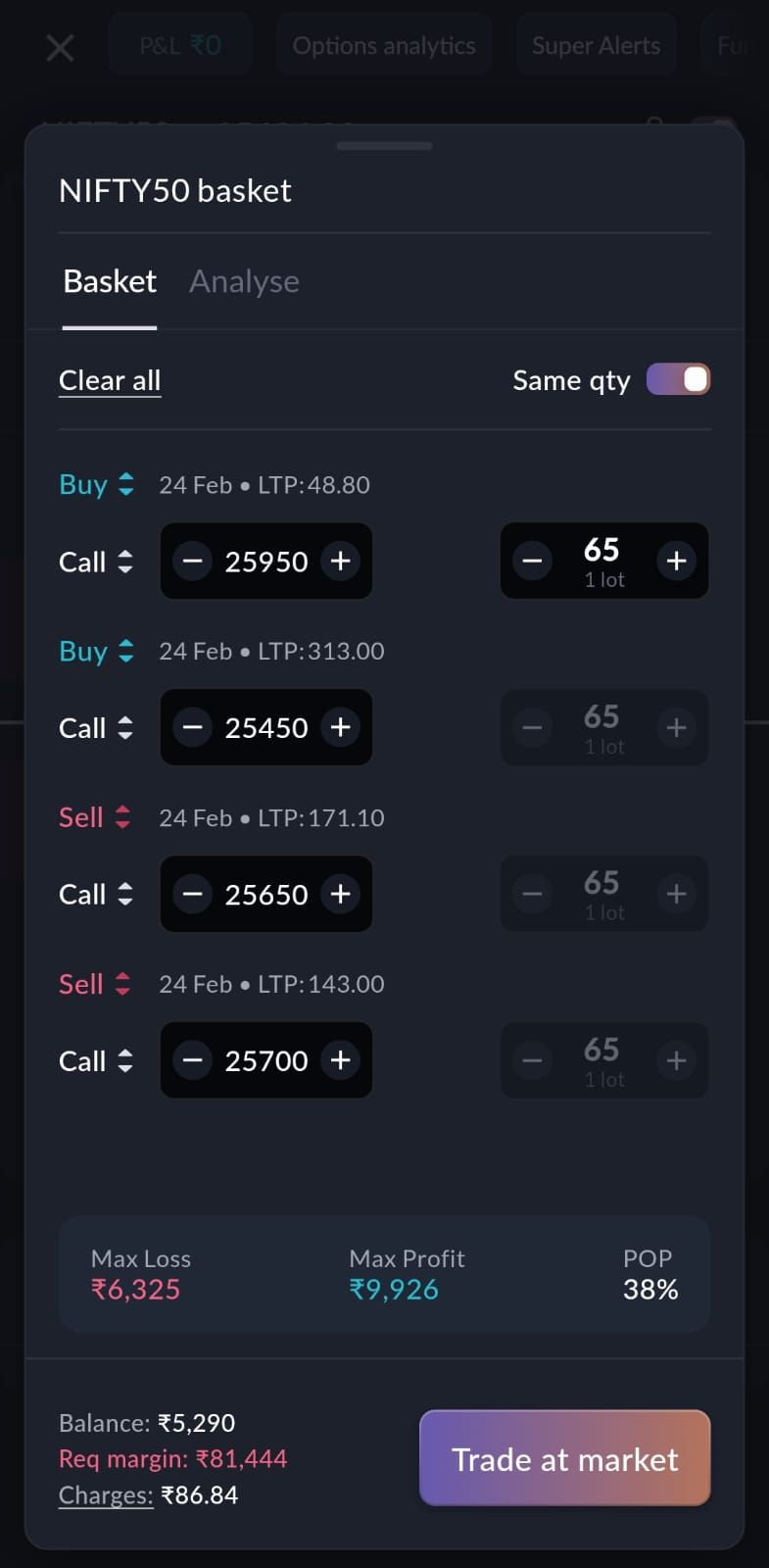Click the Clear all link
This screenshot has height=1568, width=769.
pyautogui.click(x=110, y=380)
